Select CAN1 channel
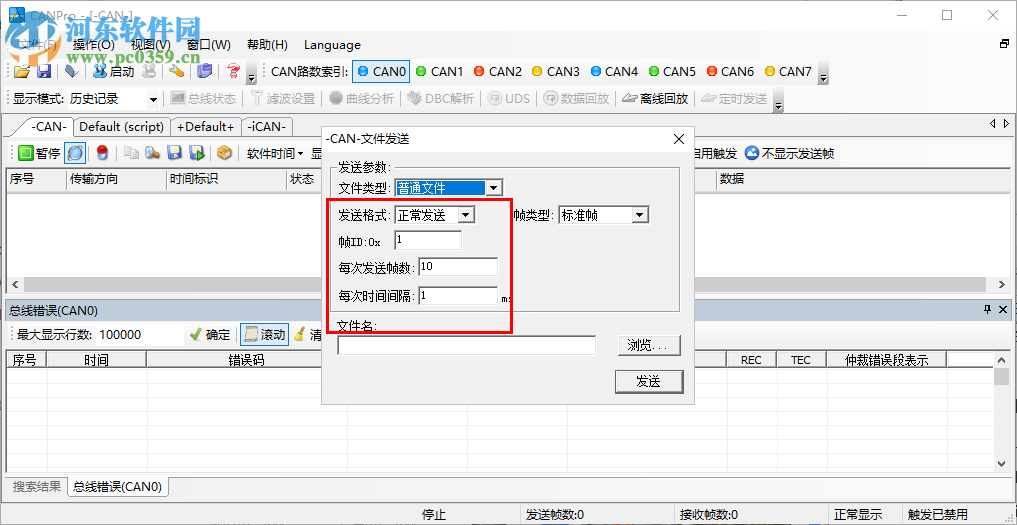Image resolution: width=1017 pixels, height=525 pixels. coord(439,71)
